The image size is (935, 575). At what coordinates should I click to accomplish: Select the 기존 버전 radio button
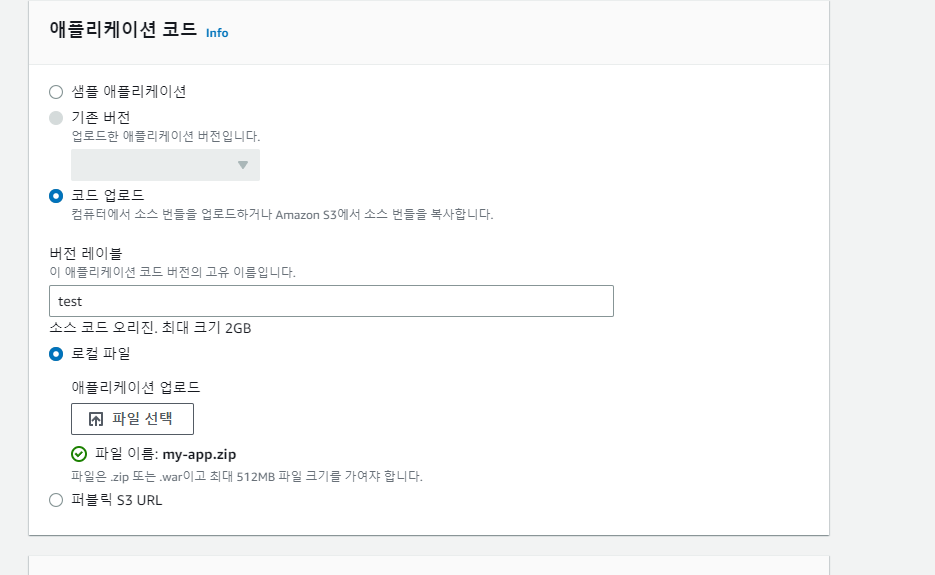point(56,118)
